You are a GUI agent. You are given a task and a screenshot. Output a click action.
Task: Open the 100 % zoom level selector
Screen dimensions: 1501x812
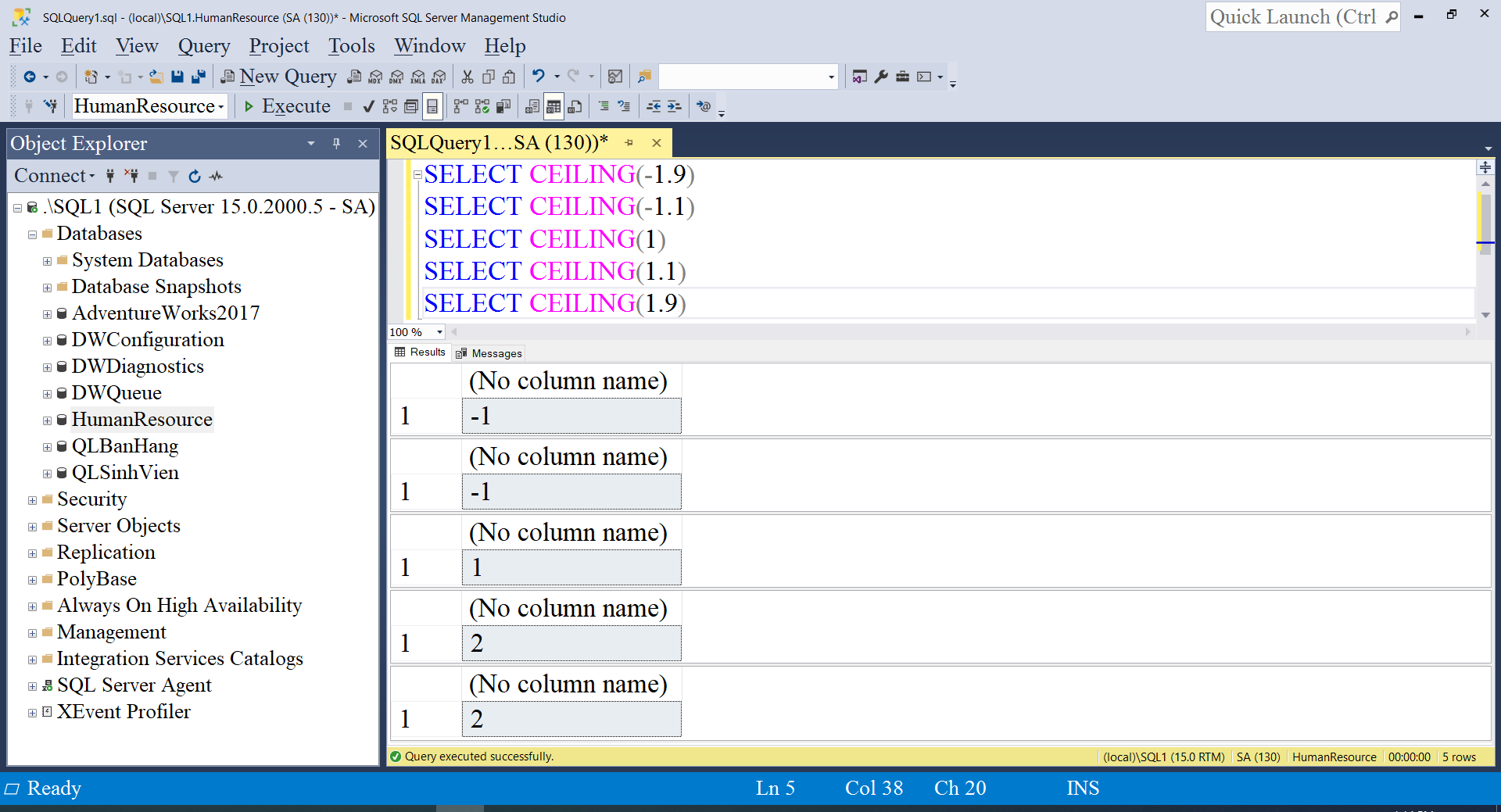click(439, 332)
